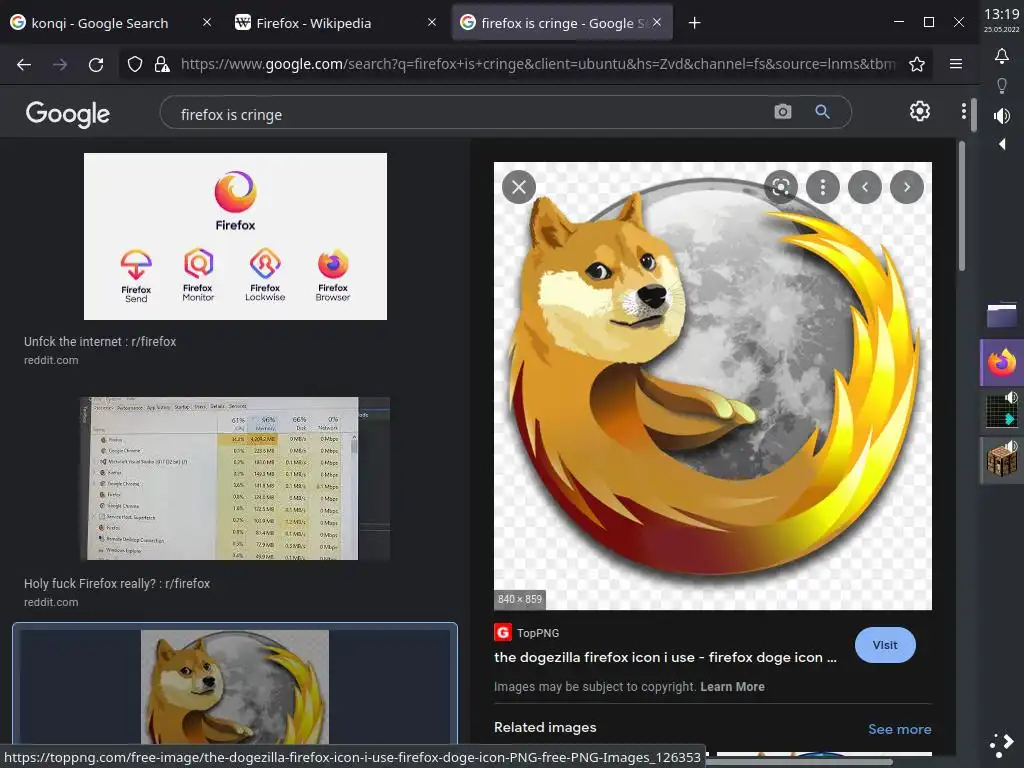Open a new browser tab
Screen dimensions: 1024x768
coord(694,23)
